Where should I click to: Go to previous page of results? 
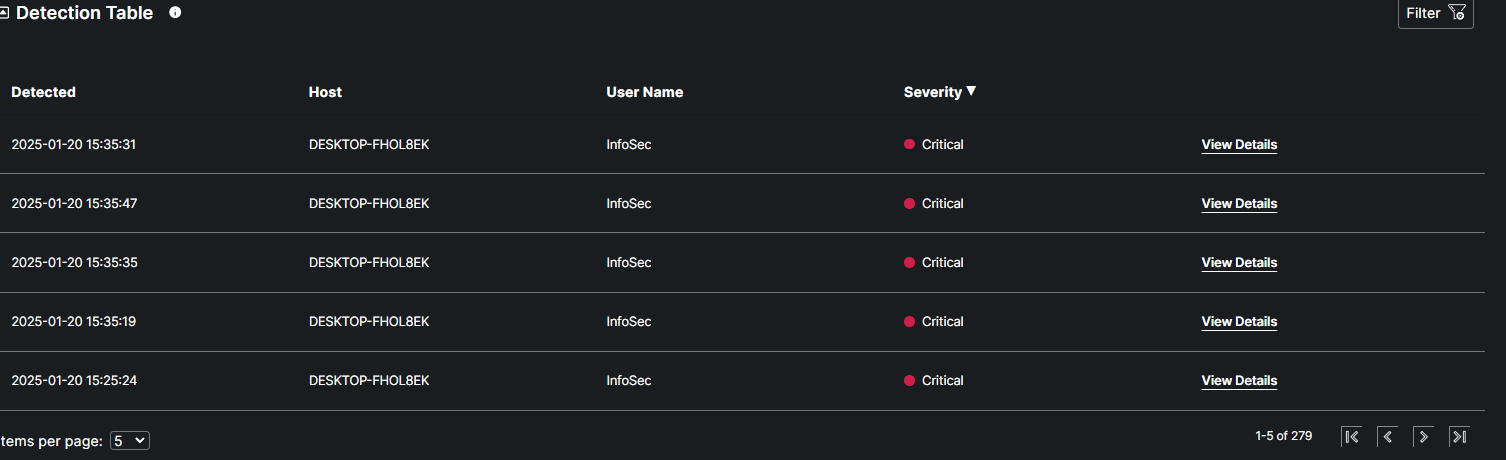(1387, 436)
